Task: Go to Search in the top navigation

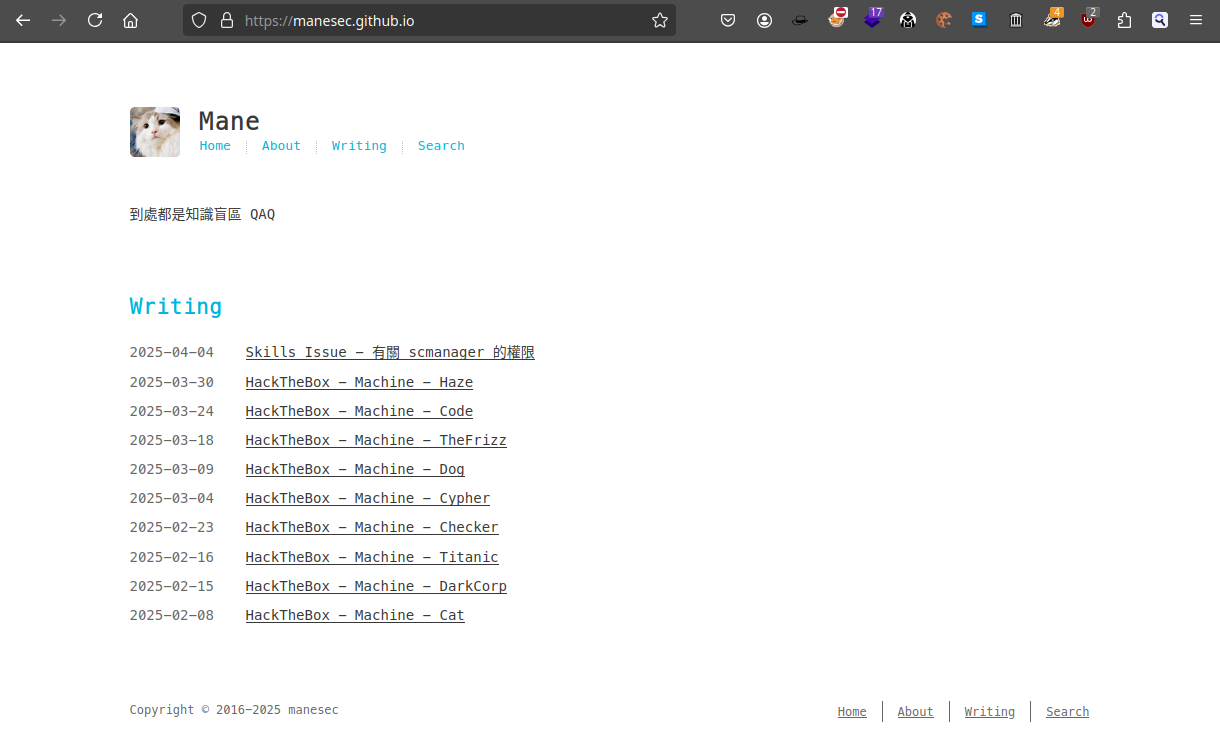Action: coord(441,146)
